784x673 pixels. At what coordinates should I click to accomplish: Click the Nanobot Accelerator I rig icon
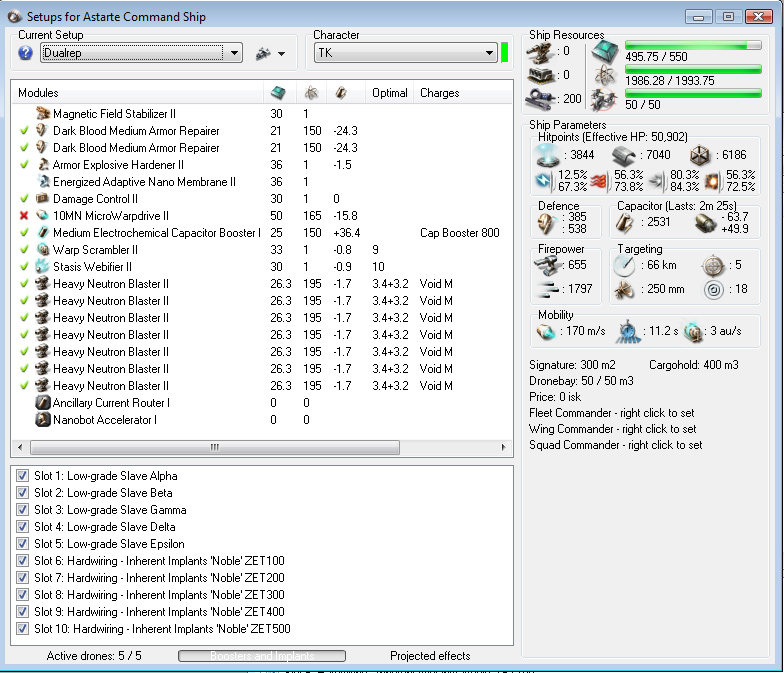42,420
